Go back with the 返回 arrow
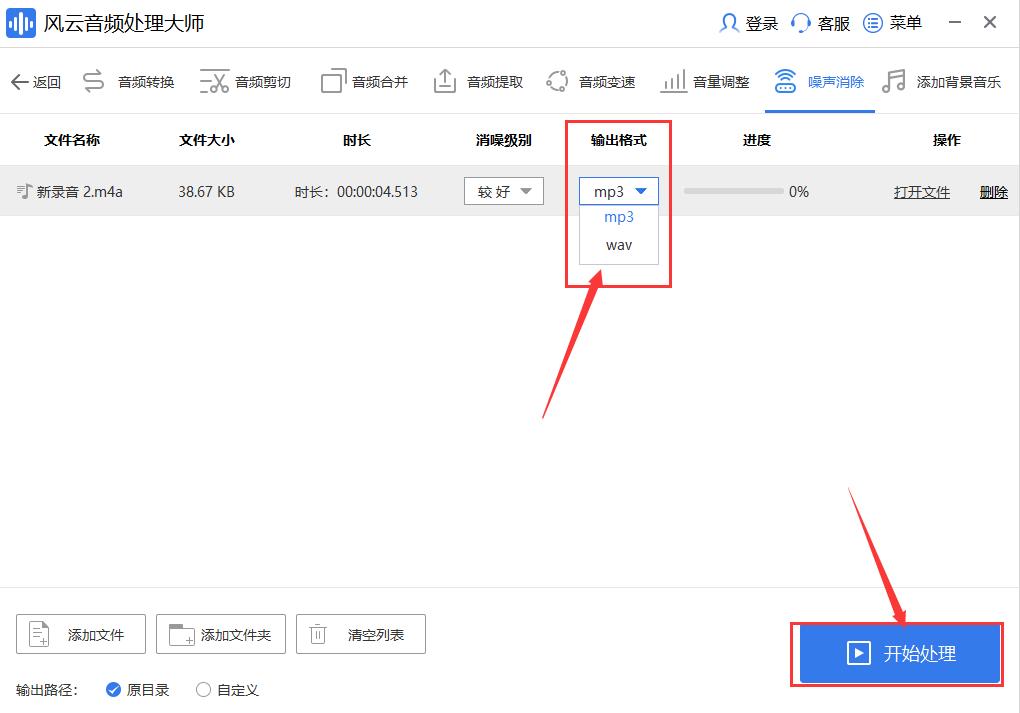Screen dimensions: 1020x713 pos(20,82)
